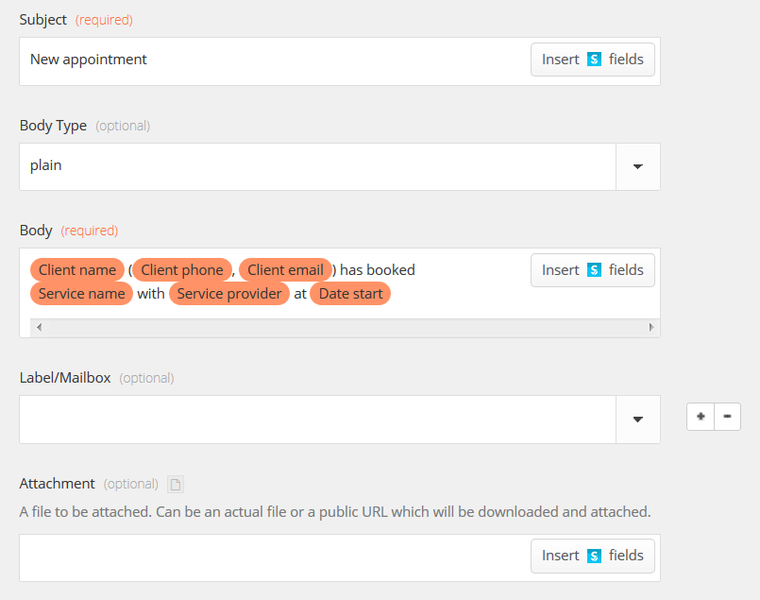Click the Body scrollbar right arrow
Image resolution: width=760 pixels, height=600 pixels.
point(652,328)
